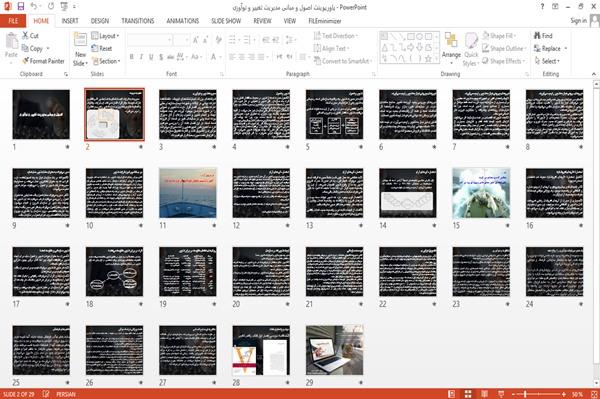Expand the Layout dropdown

(105, 36)
